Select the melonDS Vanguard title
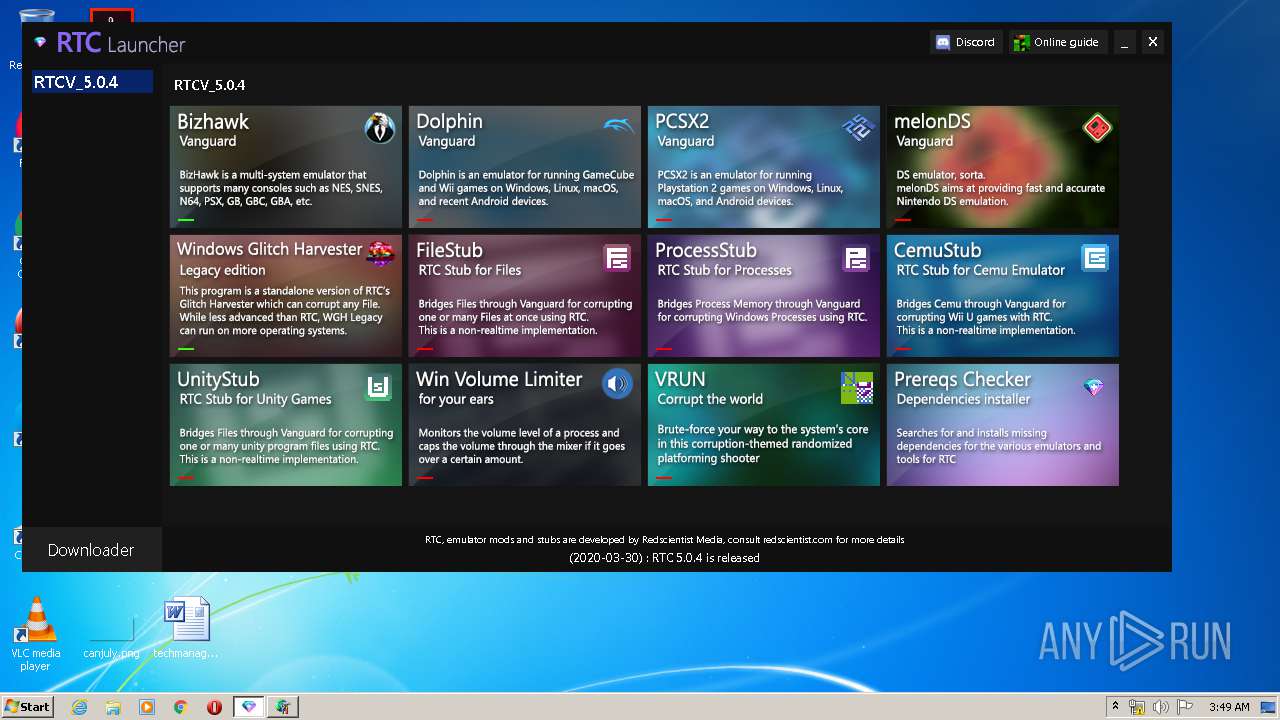The width and height of the screenshot is (1280, 720). click(x=932, y=122)
